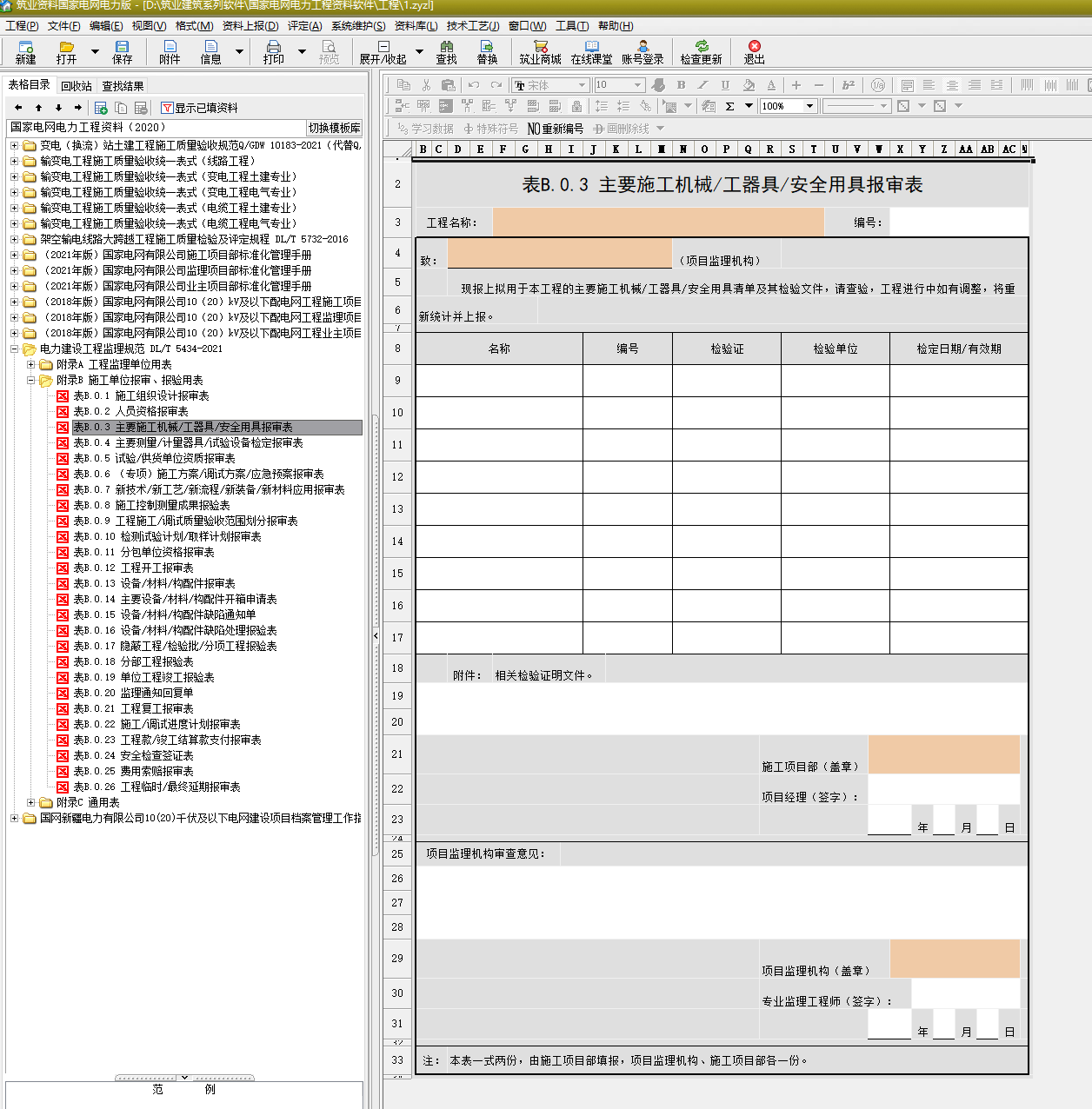Select 表B.0.12 工程开工报审表
This screenshot has width=1092, height=1109.
click(x=133, y=568)
